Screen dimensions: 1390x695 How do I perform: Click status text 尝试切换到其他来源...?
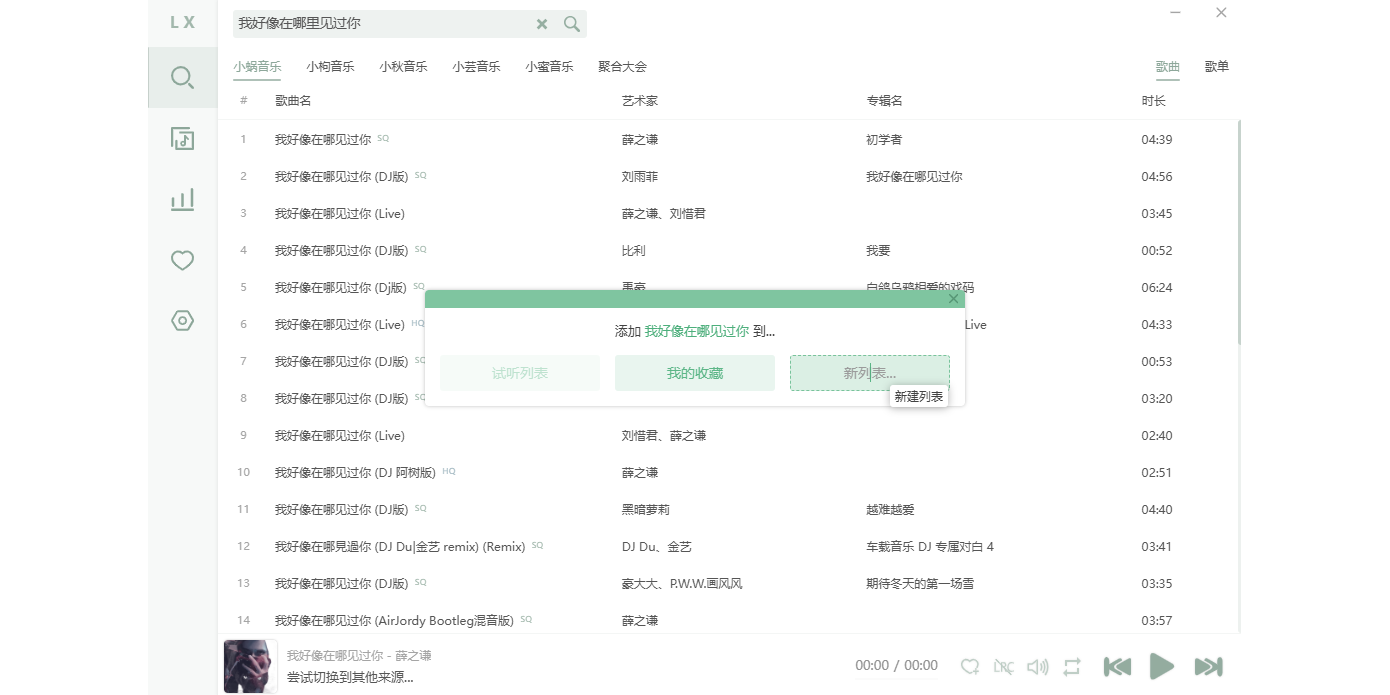(350, 677)
